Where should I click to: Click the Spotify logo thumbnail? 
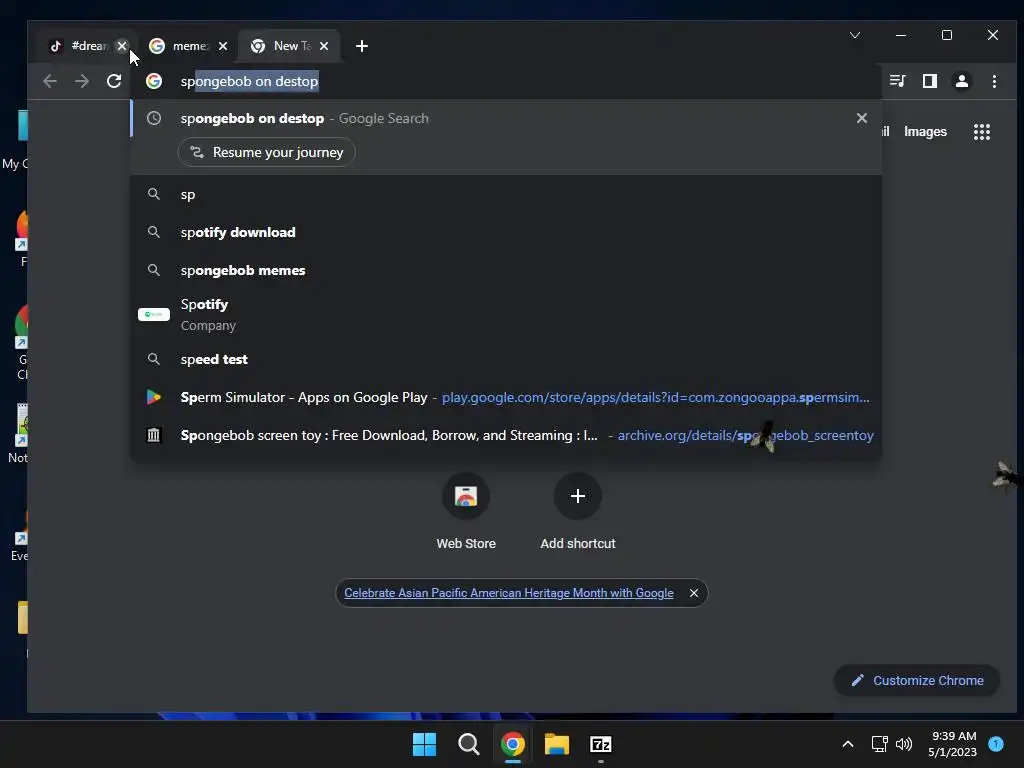154,315
